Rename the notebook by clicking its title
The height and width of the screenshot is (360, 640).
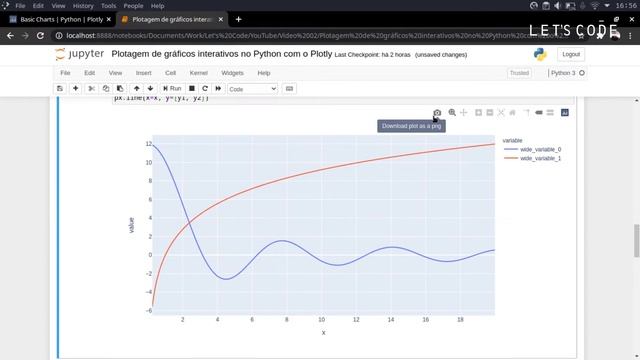(222, 54)
